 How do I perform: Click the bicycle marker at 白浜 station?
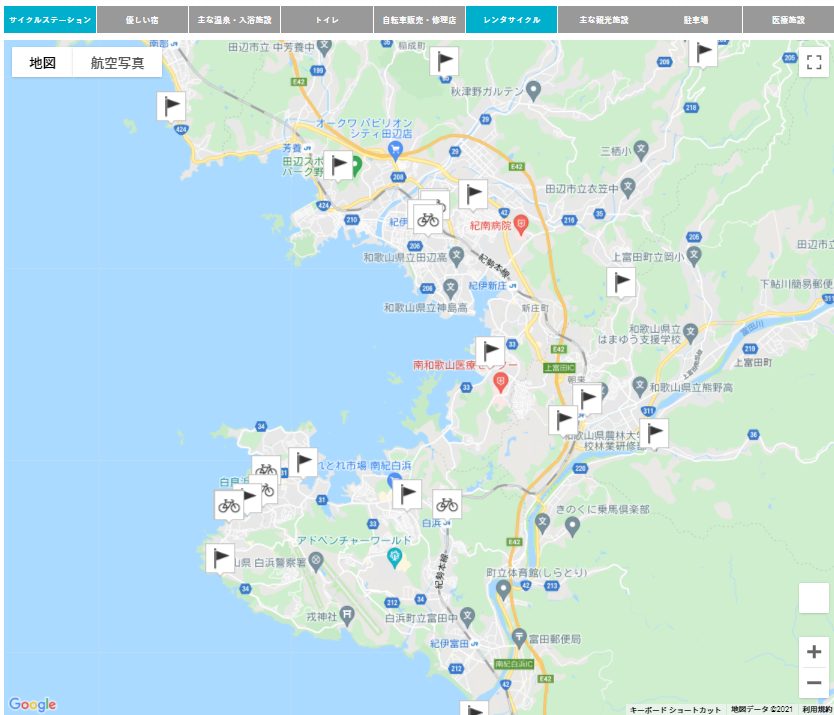[x=447, y=504]
